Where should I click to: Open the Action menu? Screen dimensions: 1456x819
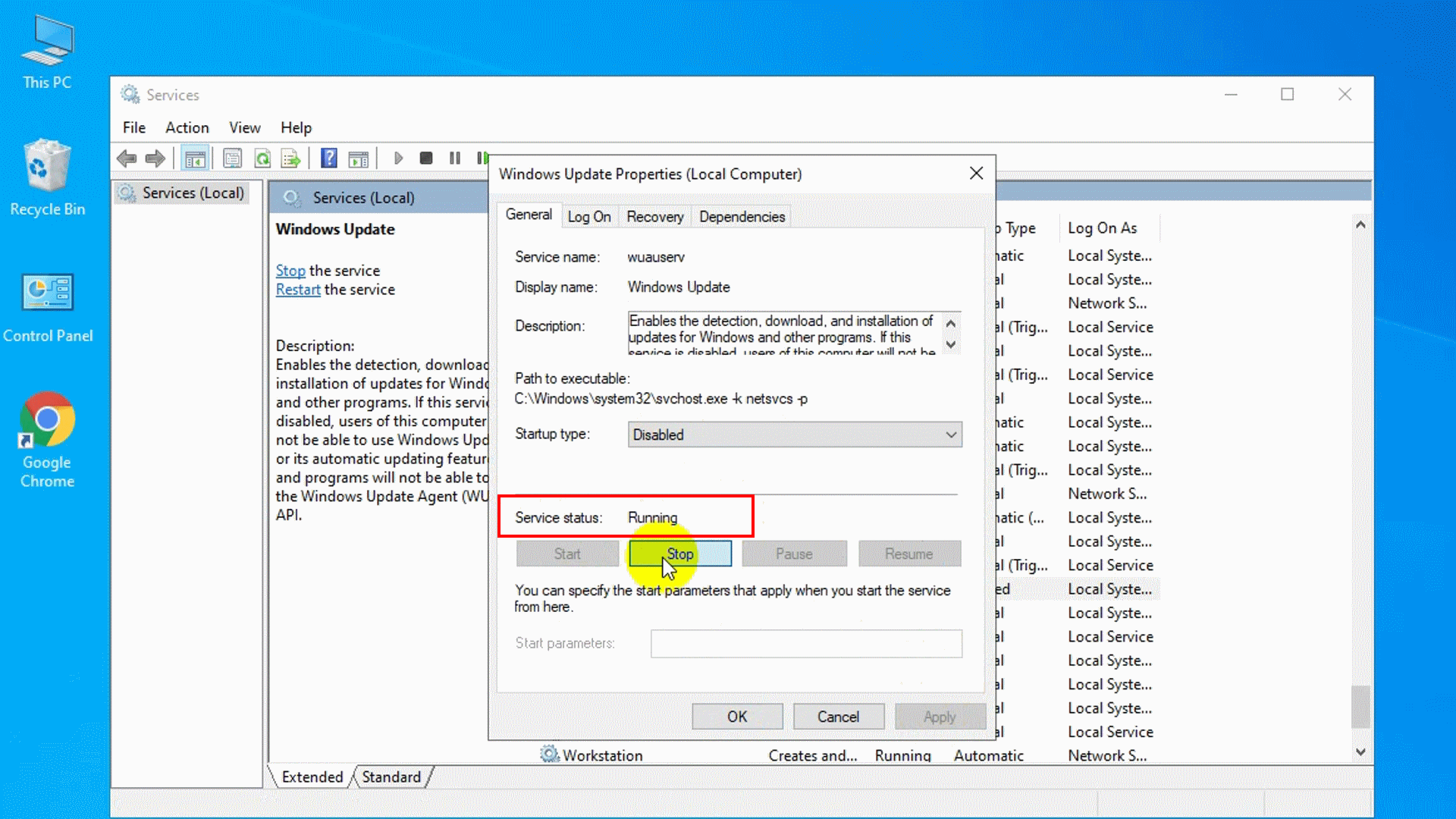pyautogui.click(x=186, y=127)
